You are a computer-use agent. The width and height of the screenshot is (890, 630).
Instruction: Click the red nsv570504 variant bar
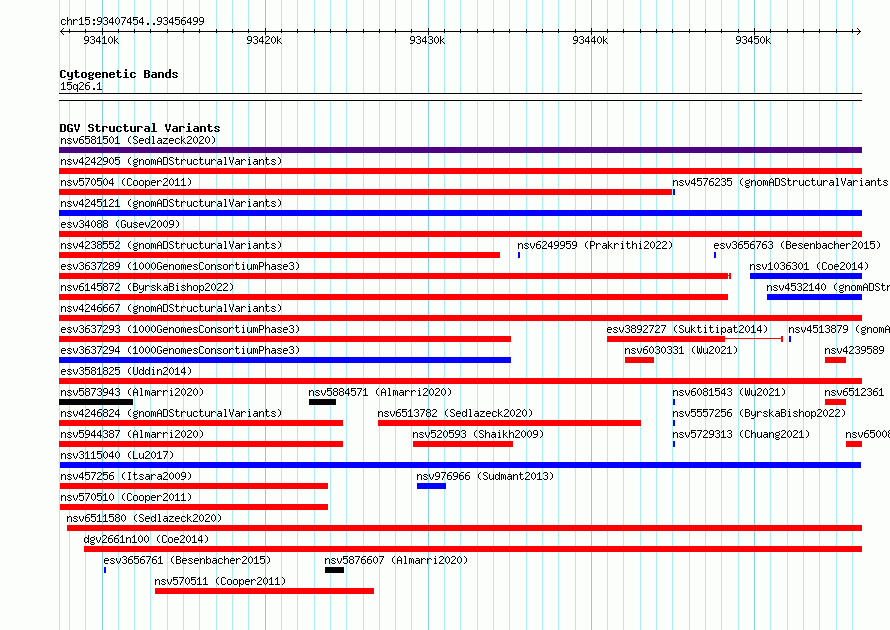pyautogui.click(x=366, y=192)
